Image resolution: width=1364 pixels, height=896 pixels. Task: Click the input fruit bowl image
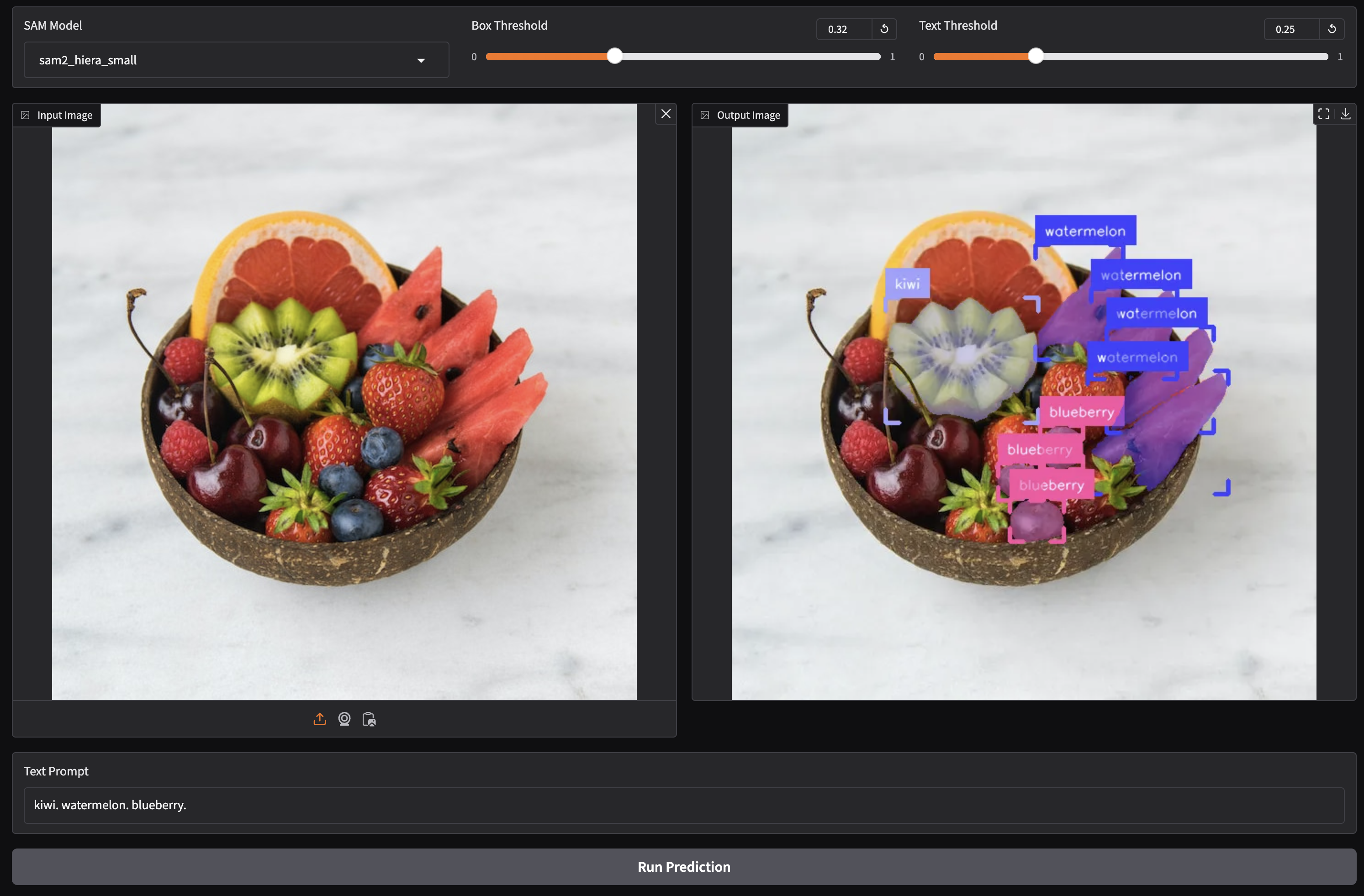point(344,401)
